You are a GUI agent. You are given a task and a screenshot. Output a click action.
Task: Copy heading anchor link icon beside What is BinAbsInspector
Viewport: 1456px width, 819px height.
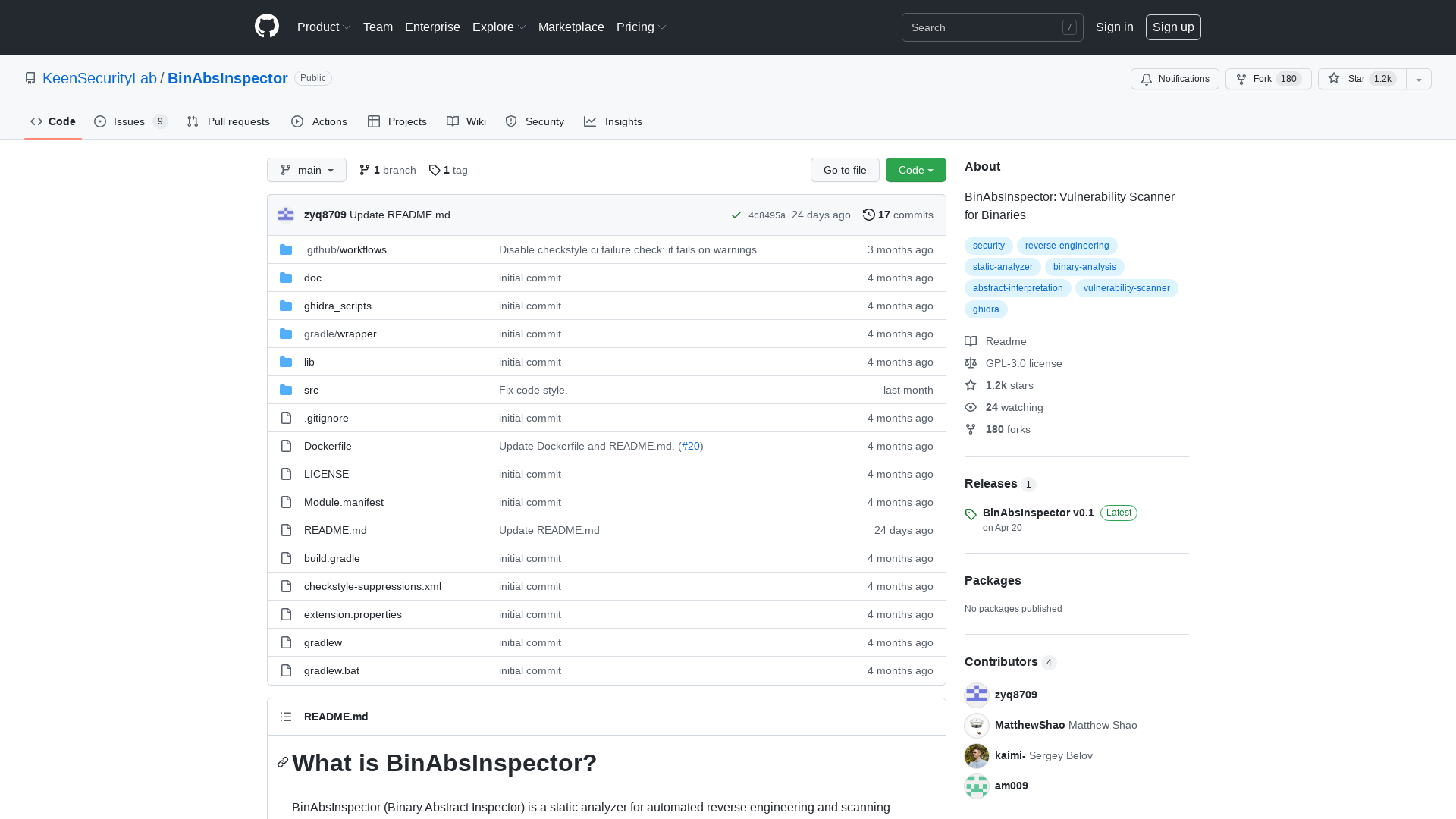tap(283, 762)
